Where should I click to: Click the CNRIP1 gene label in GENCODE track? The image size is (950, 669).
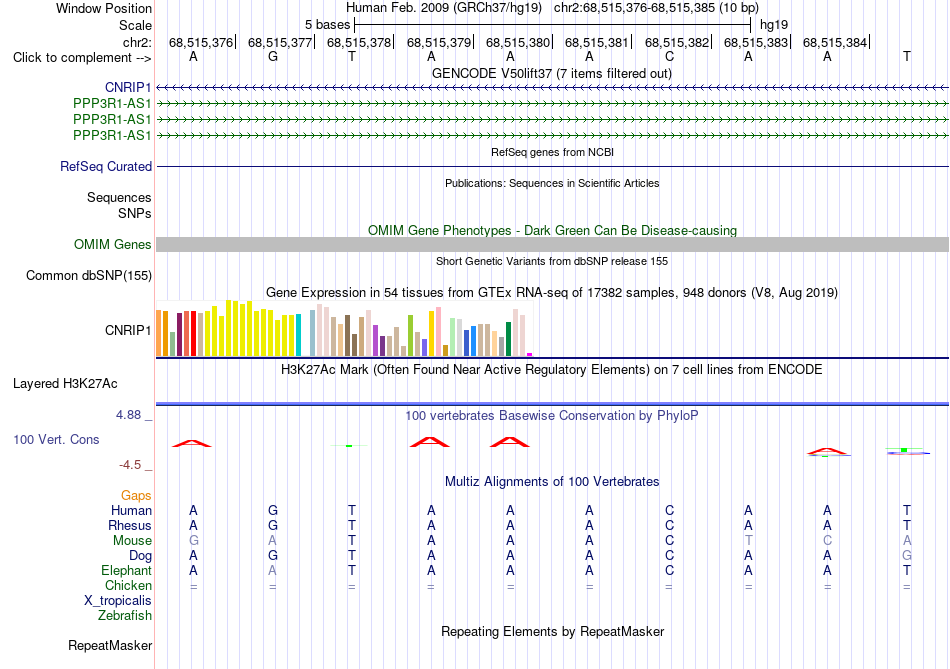click(x=127, y=88)
